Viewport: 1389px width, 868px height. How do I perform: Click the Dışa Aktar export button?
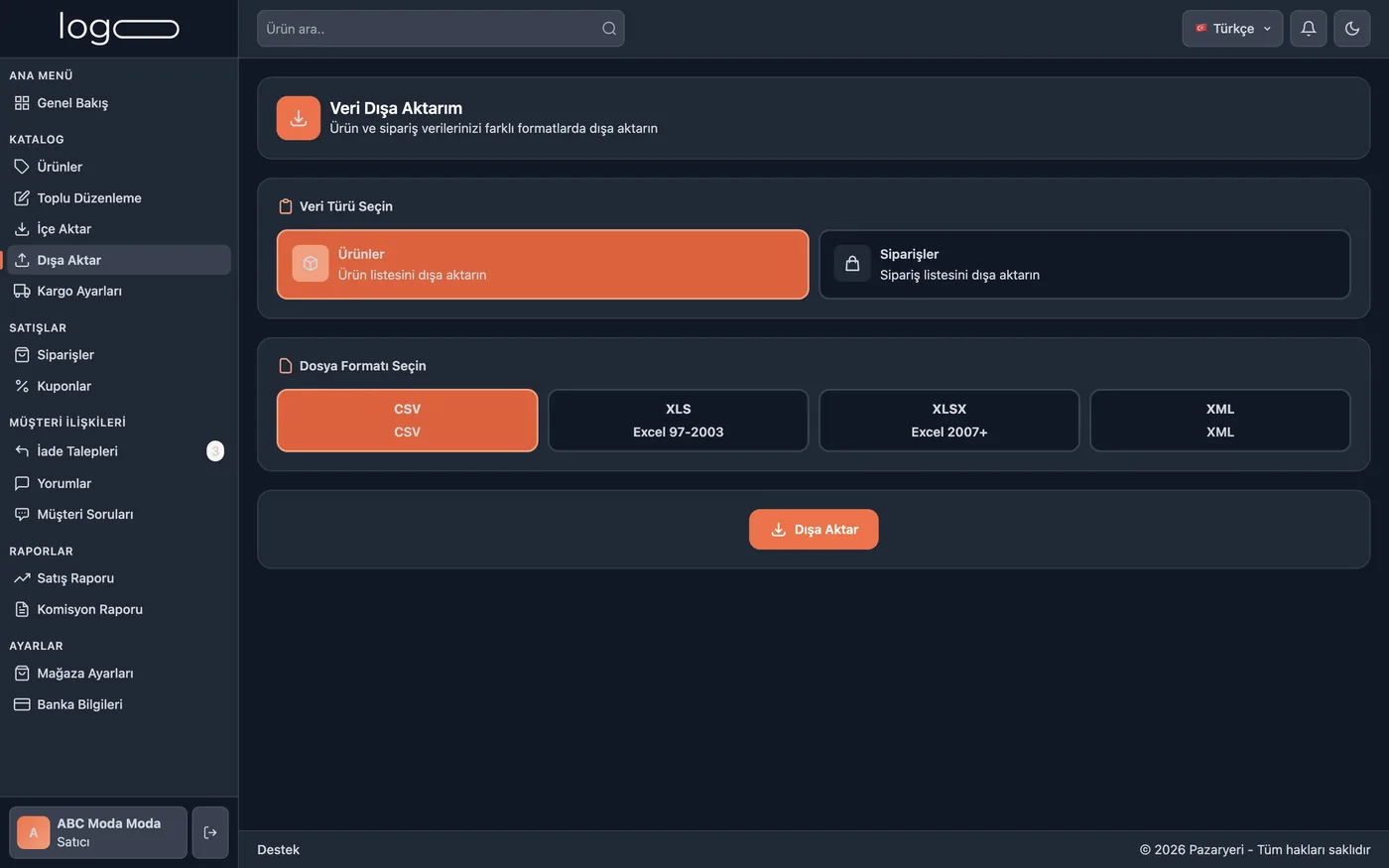pos(814,530)
